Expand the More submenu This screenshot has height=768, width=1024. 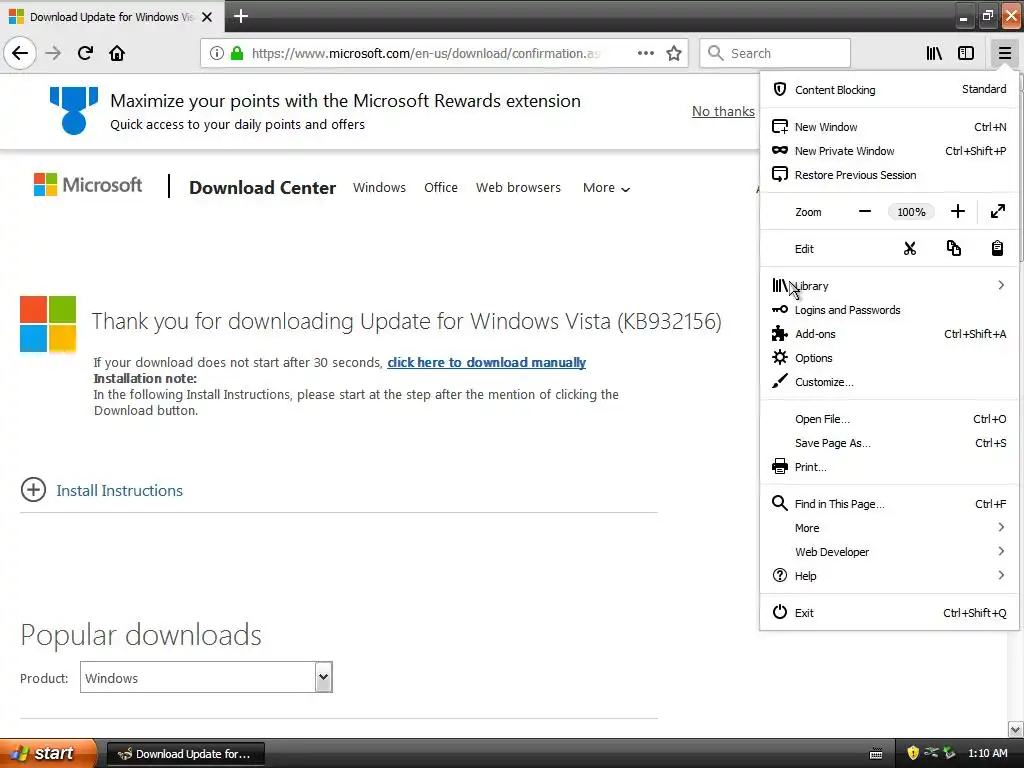tap(889, 528)
